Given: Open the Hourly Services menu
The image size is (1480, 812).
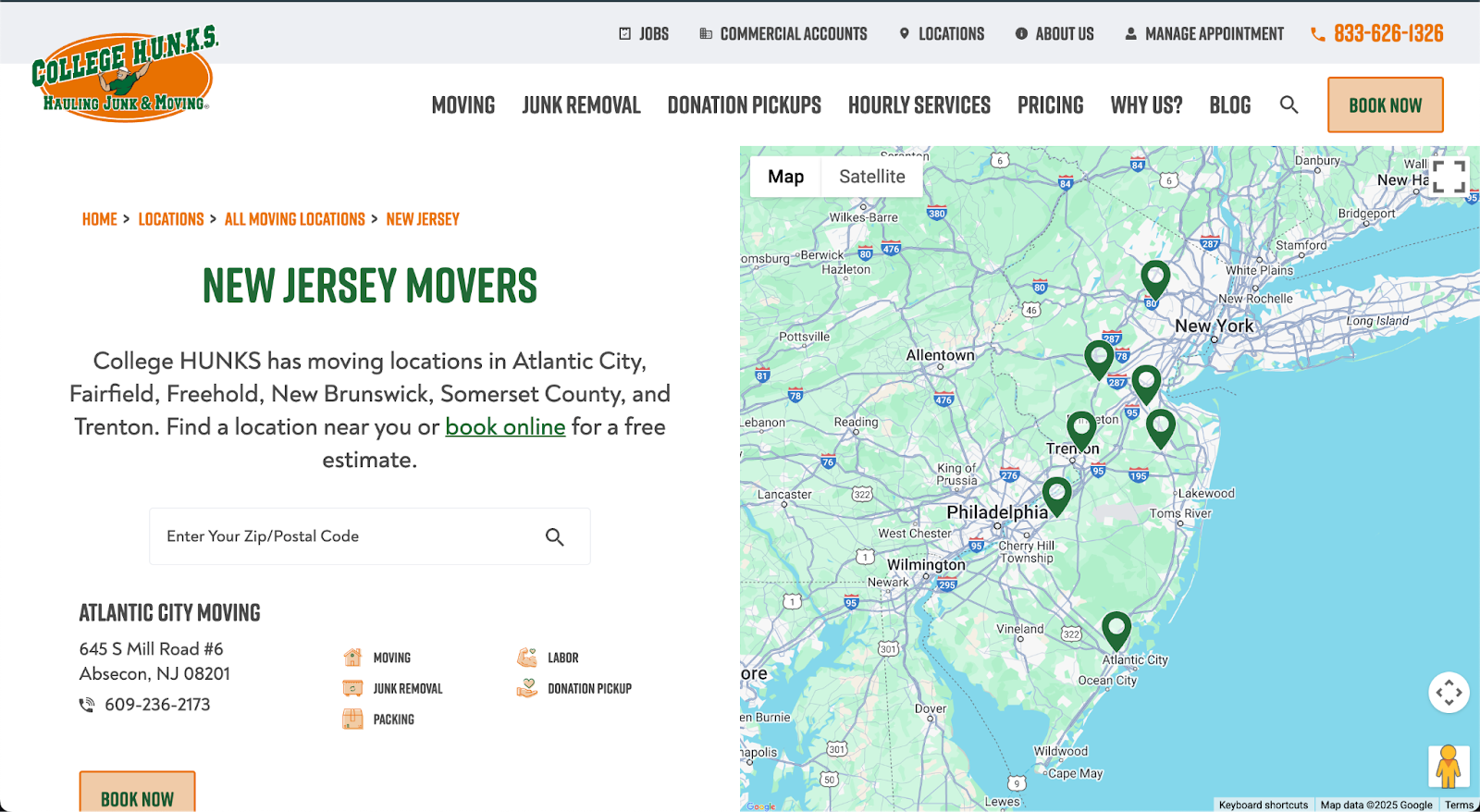Looking at the screenshot, I should click(x=919, y=105).
